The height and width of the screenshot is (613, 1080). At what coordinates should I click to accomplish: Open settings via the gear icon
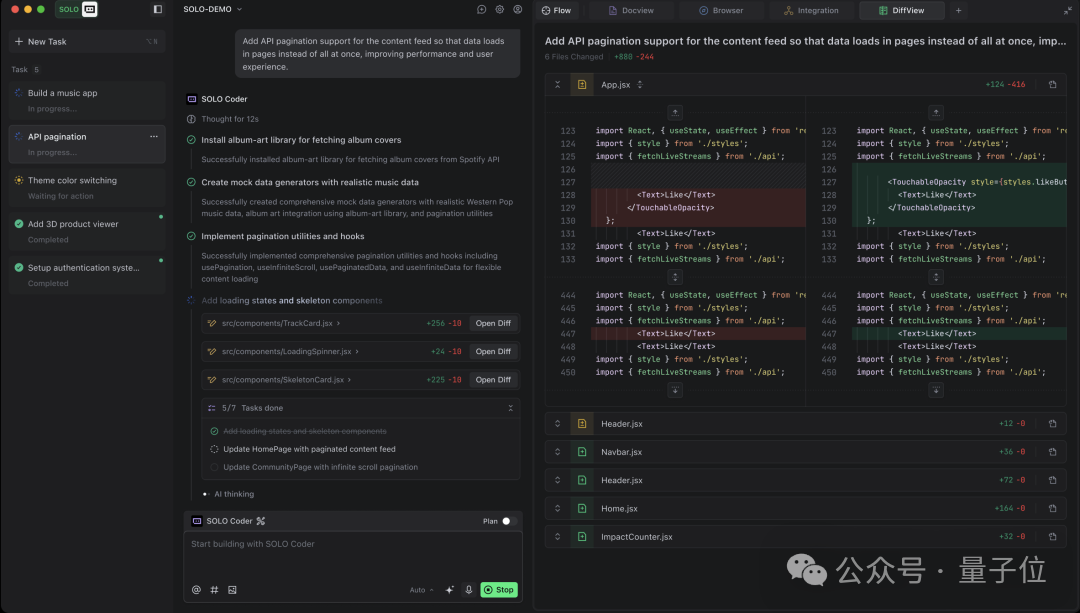[499, 10]
